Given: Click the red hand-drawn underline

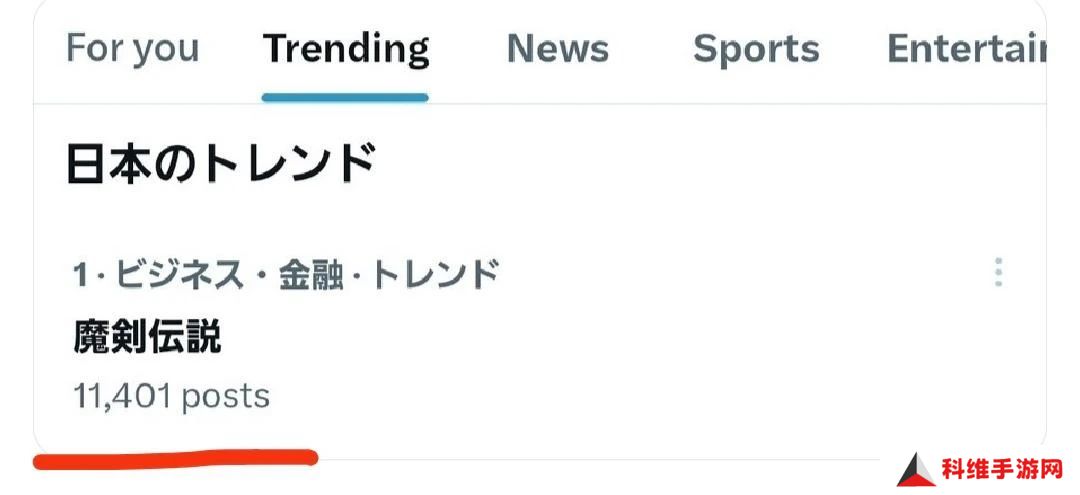Looking at the screenshot, I should pos(175,459).
